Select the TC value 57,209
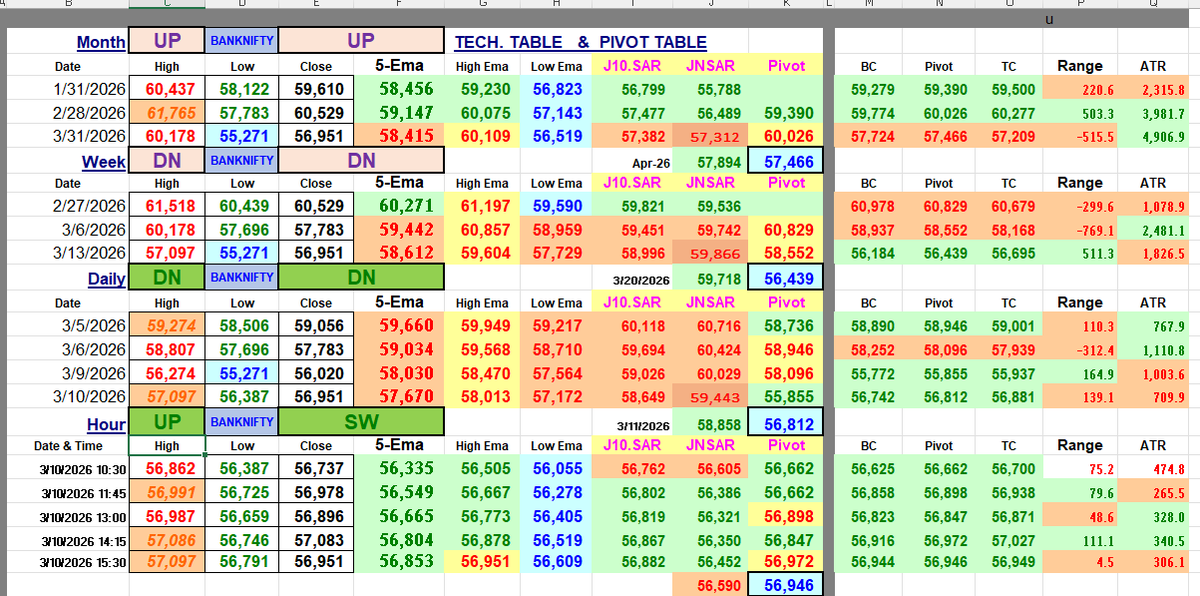The image size is (1200, 596). pos(1008,136)
